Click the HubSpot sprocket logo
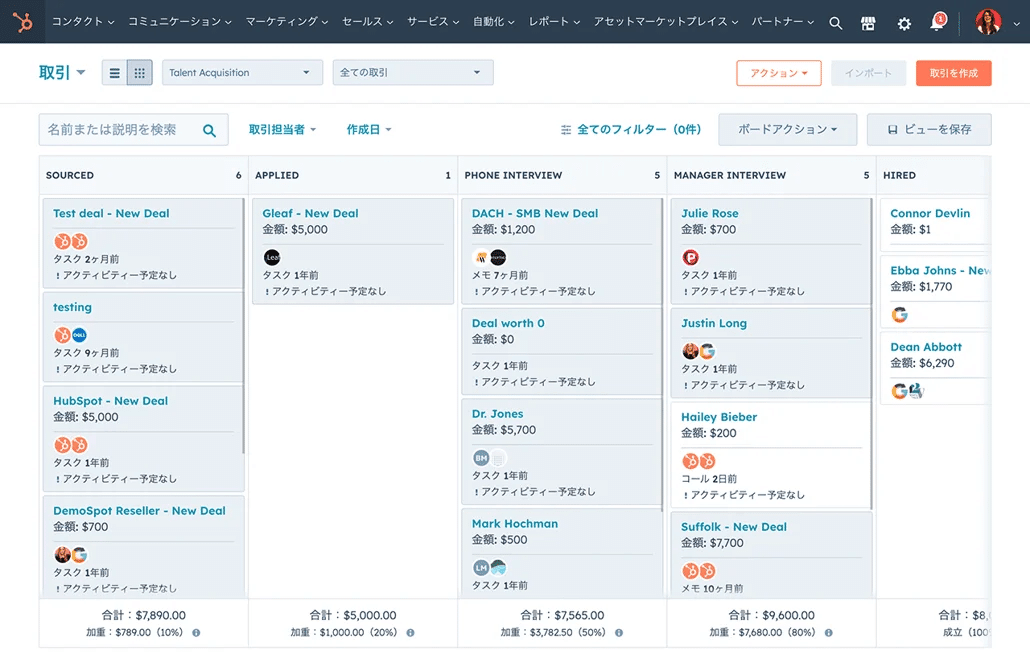 22,22
